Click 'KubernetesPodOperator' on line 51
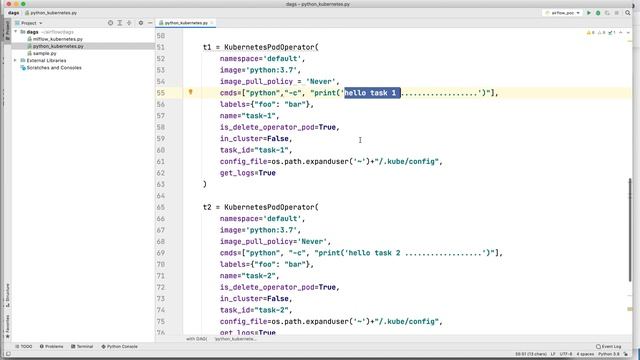This screenshot has height=360, width=640. [x=269, y=47]
